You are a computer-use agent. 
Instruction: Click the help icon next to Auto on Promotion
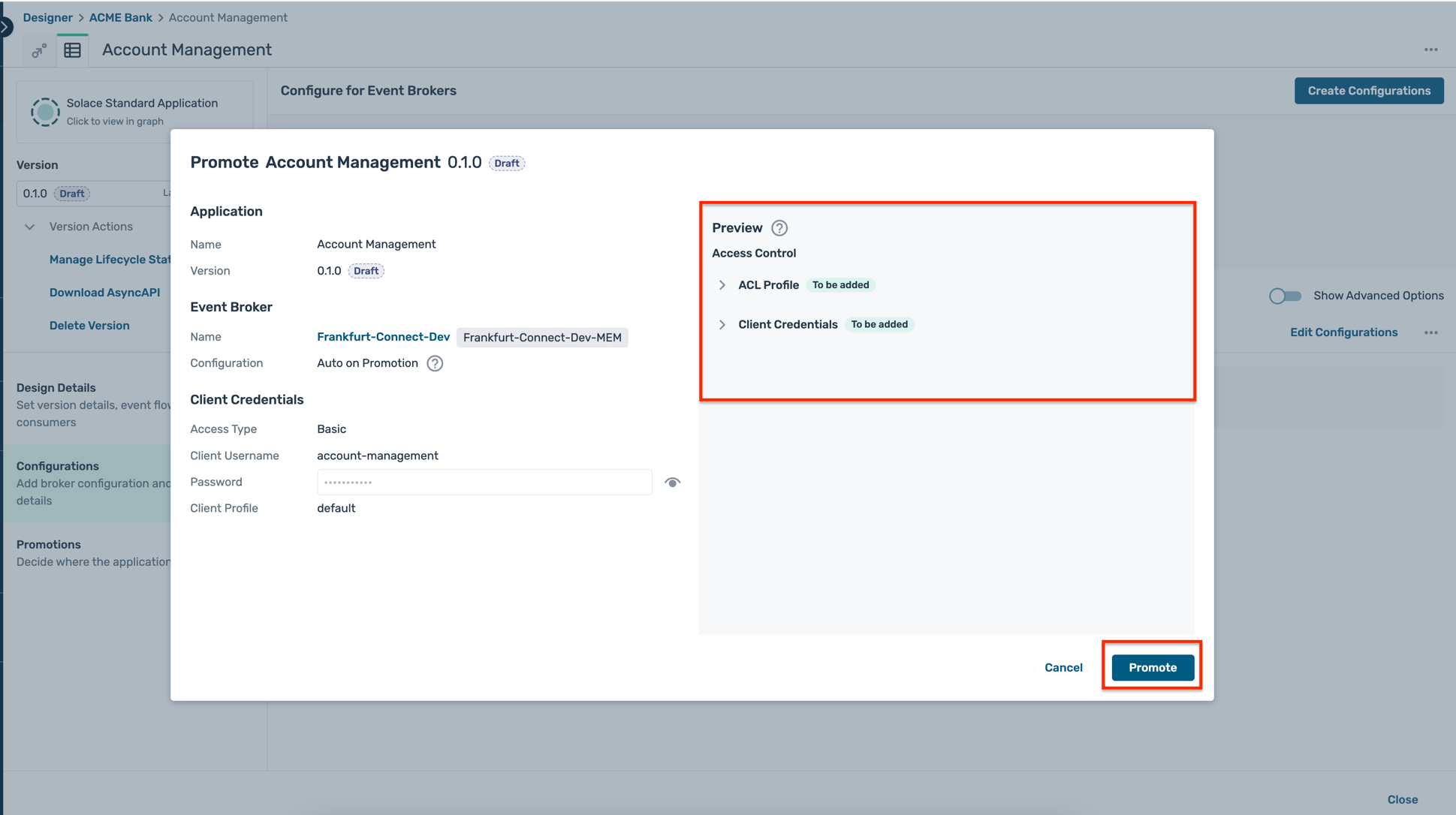tap(434, 363)
